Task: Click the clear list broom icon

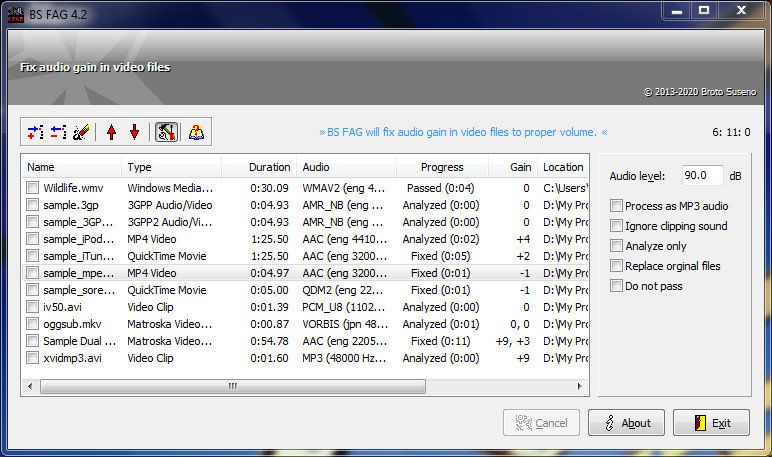Action: tap(81, 132)
